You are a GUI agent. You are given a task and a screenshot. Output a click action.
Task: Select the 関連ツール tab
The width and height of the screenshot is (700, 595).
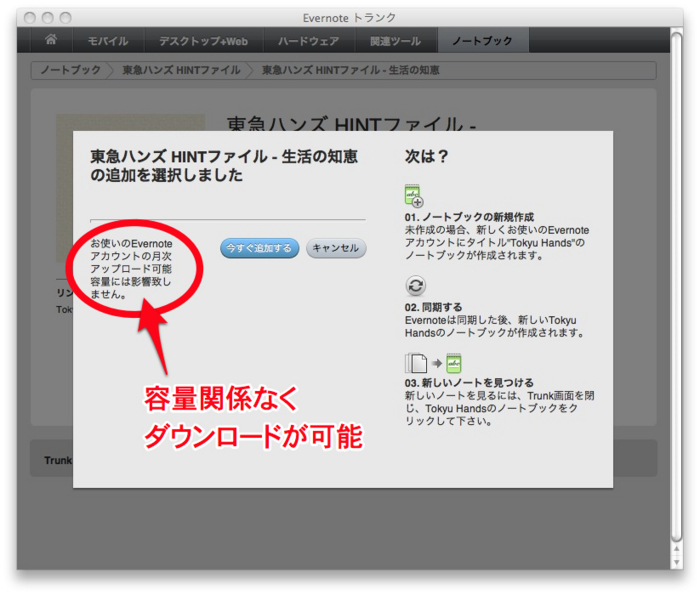pyautogui.click(x=396, y=41)
